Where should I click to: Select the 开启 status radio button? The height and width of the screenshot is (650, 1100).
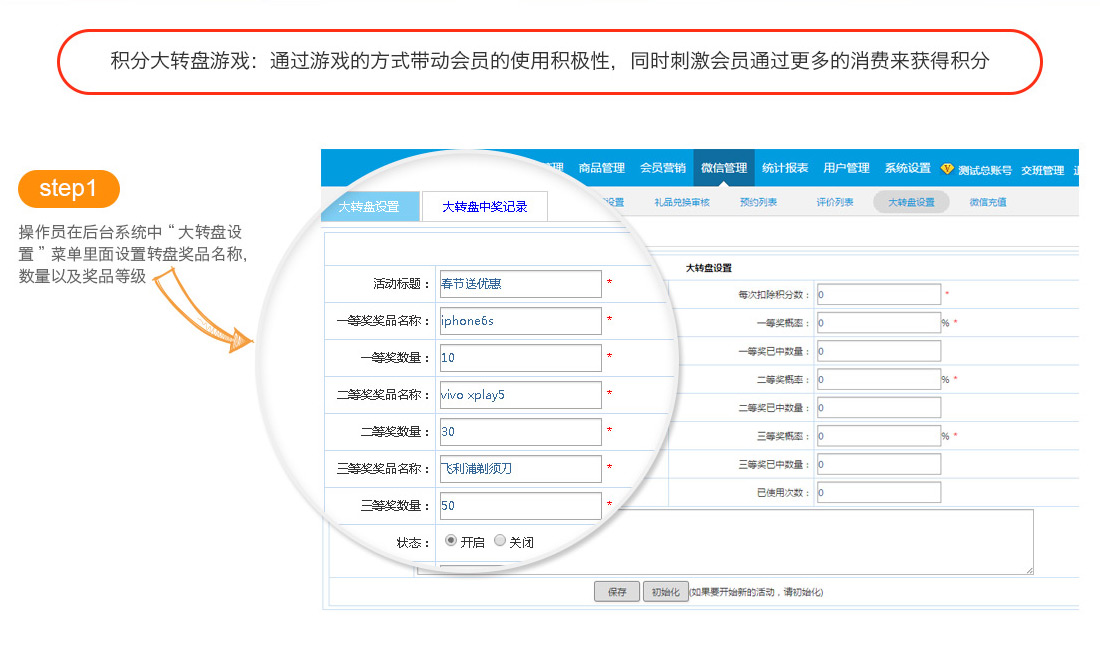point(451,540)
